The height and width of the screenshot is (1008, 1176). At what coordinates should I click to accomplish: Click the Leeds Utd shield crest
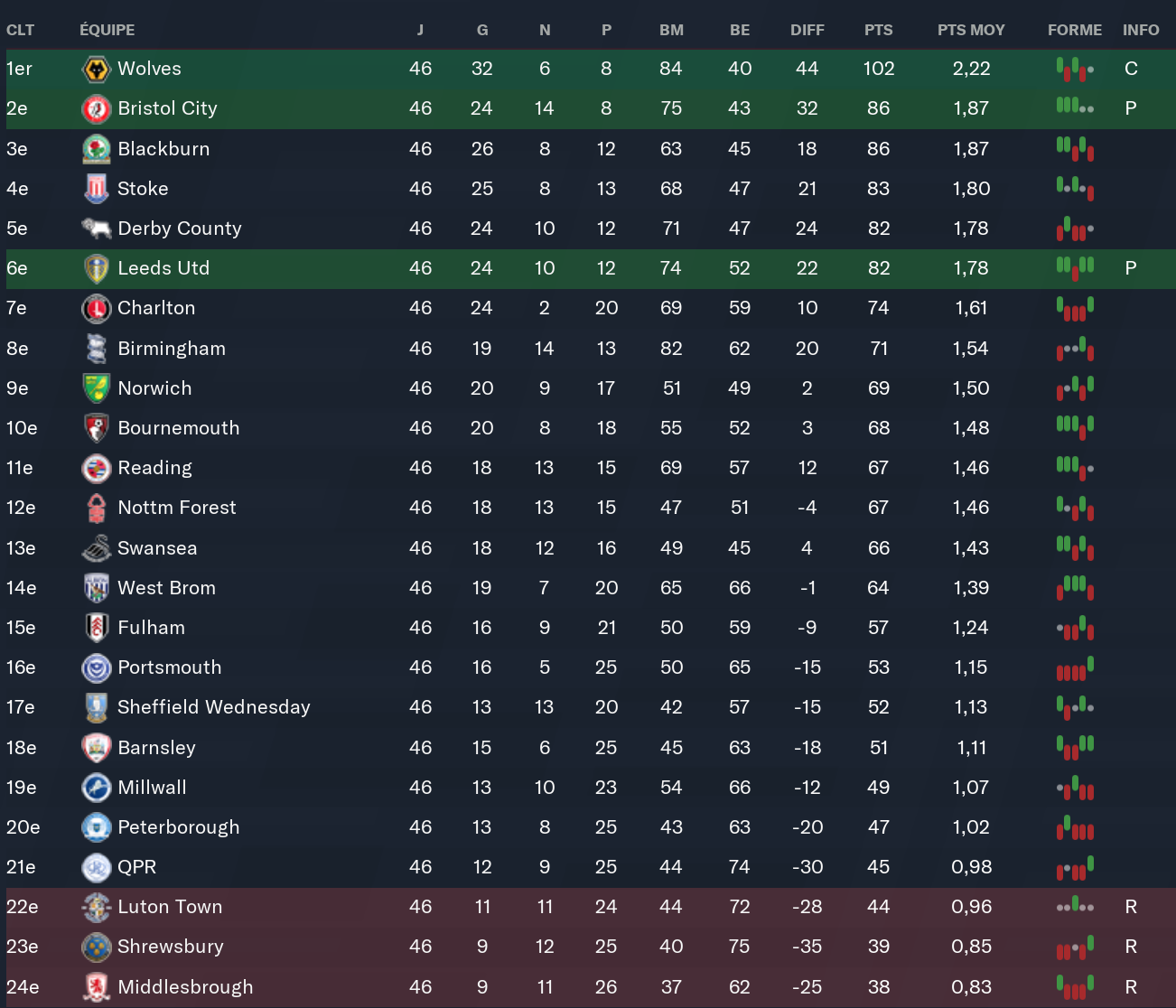(96, 268)
